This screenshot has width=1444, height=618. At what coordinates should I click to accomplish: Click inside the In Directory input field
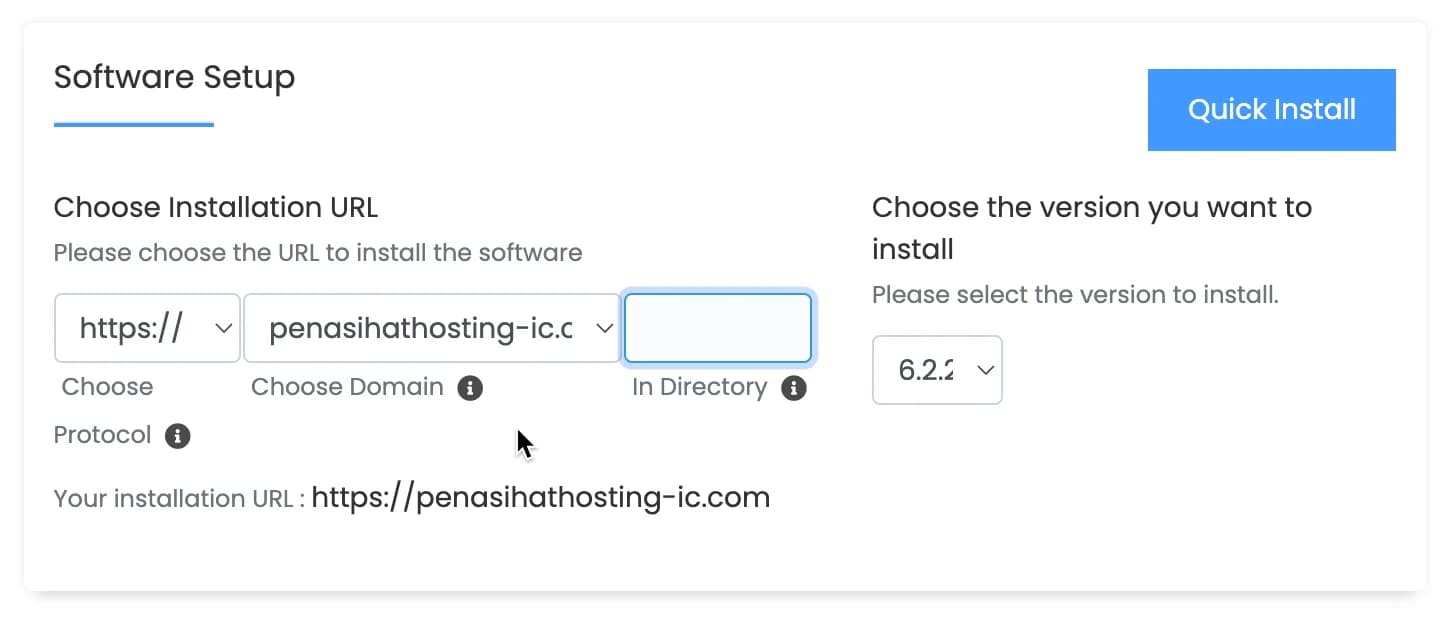click(x=718, y=328)
